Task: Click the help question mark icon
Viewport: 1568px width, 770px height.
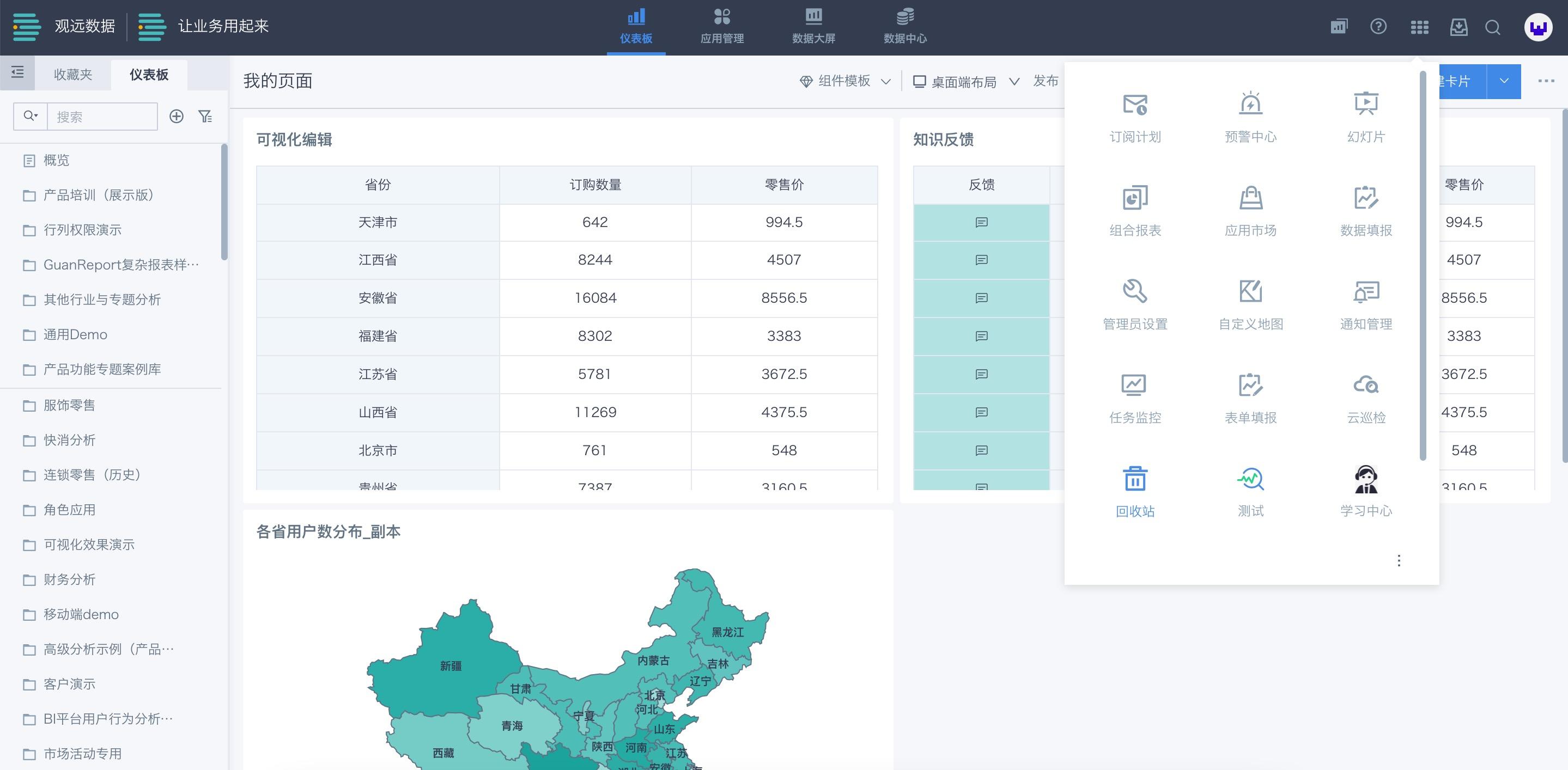Action: [x=1378, y=27]
